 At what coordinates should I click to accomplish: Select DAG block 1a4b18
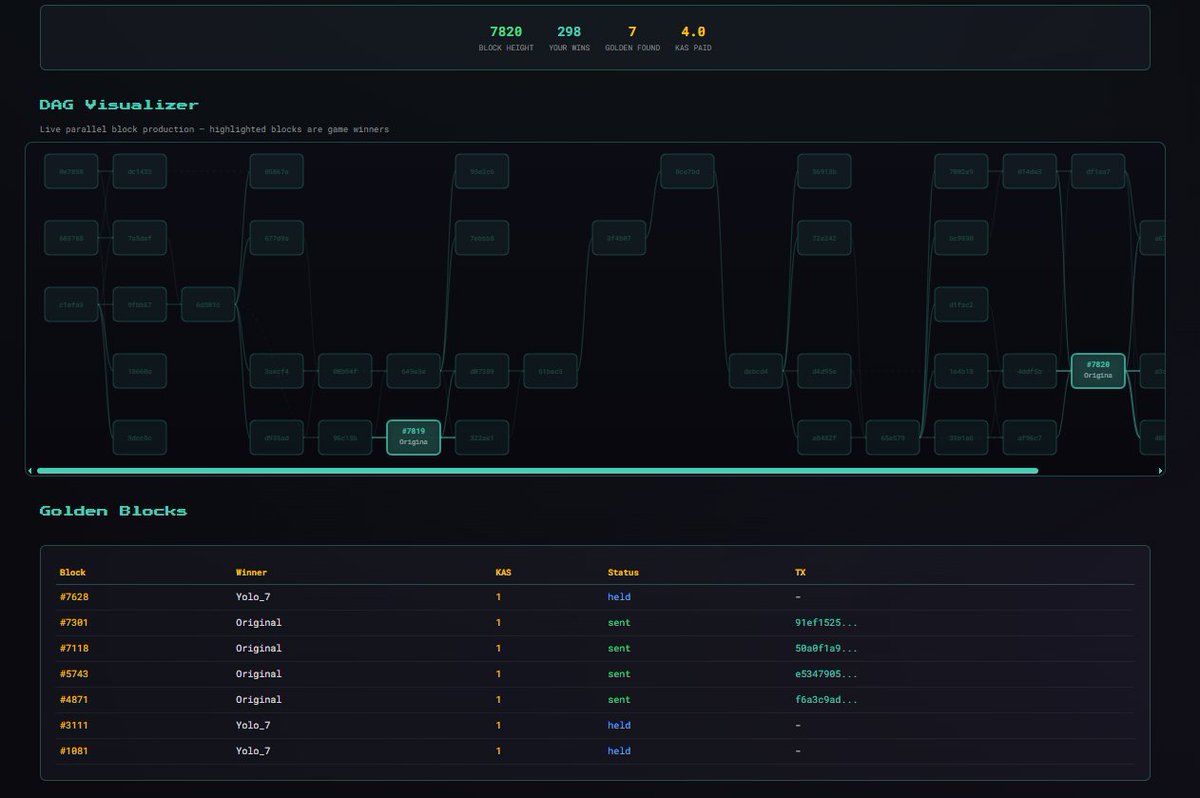click(x=961, y=370)
